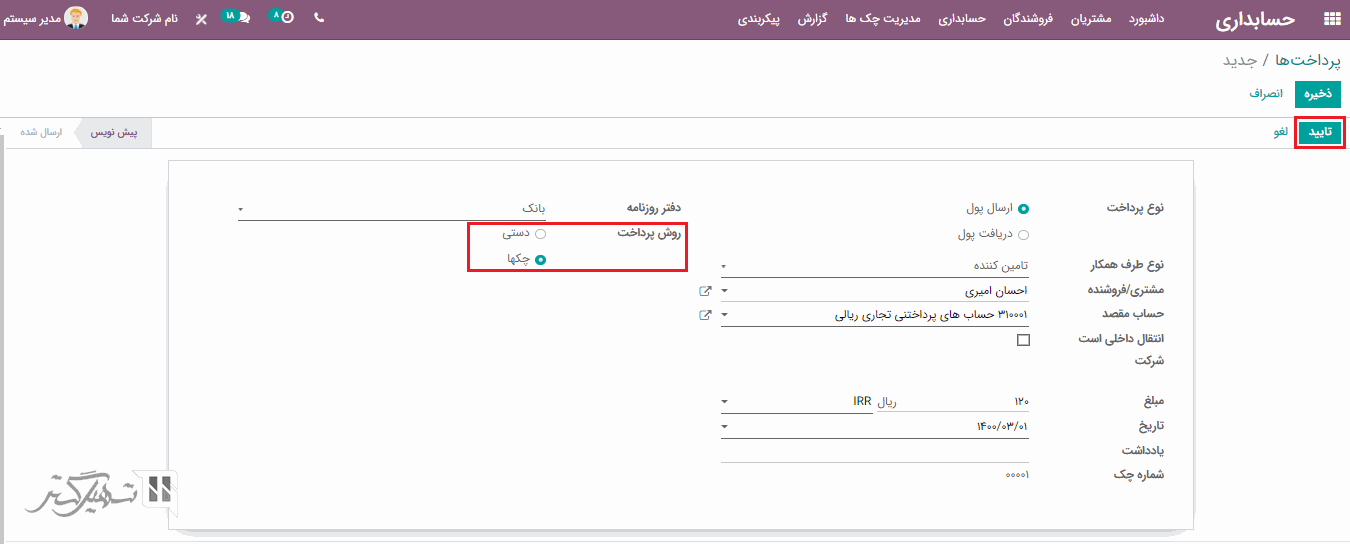
Task: Click the phone icon in top bar
Action: pos(319,18)
